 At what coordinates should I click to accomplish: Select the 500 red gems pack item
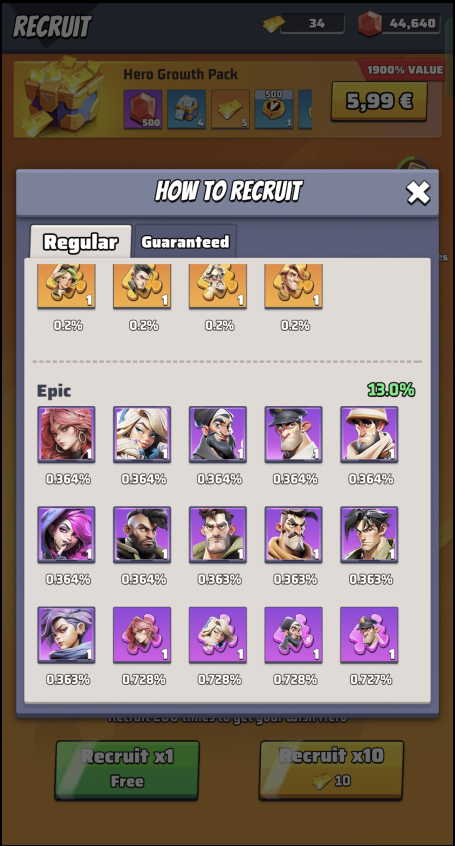(143, 110)
